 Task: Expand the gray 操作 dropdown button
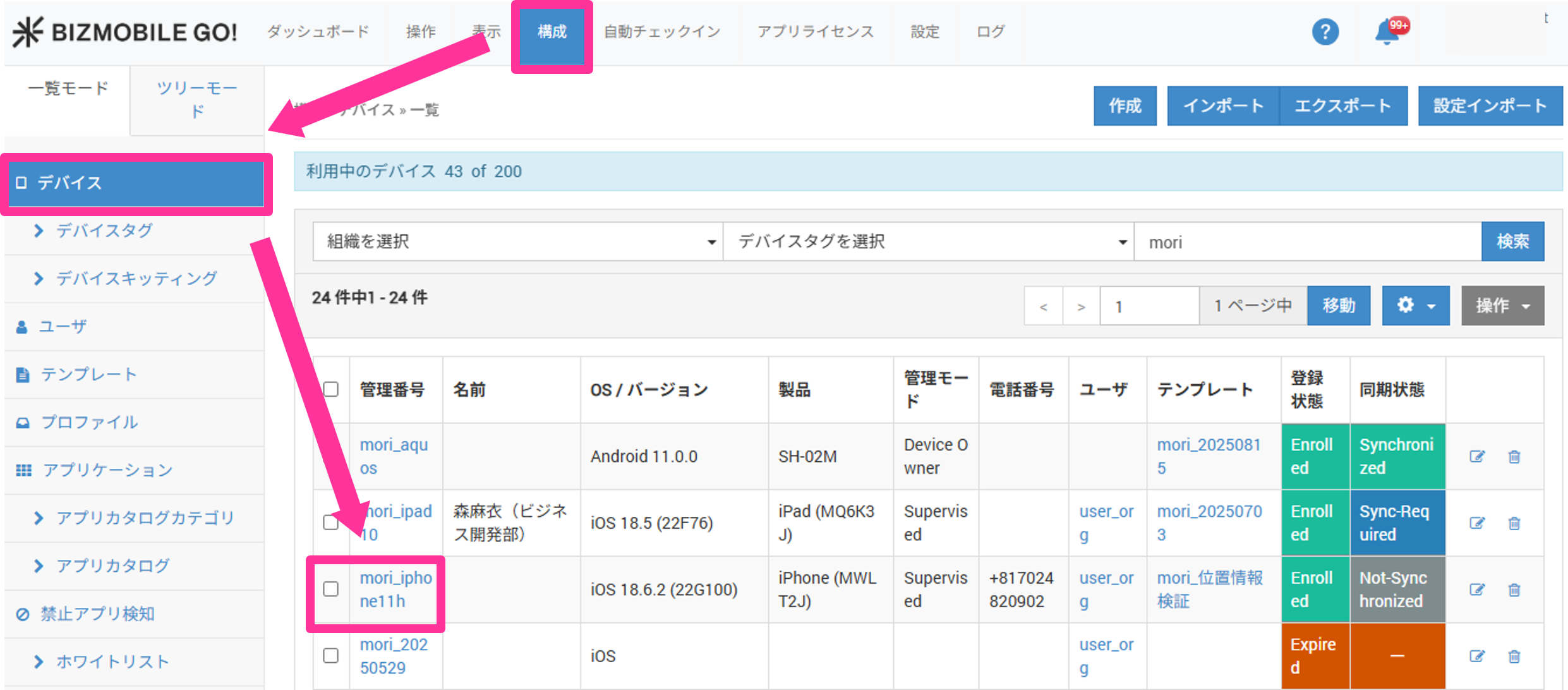coord(1502,306)
